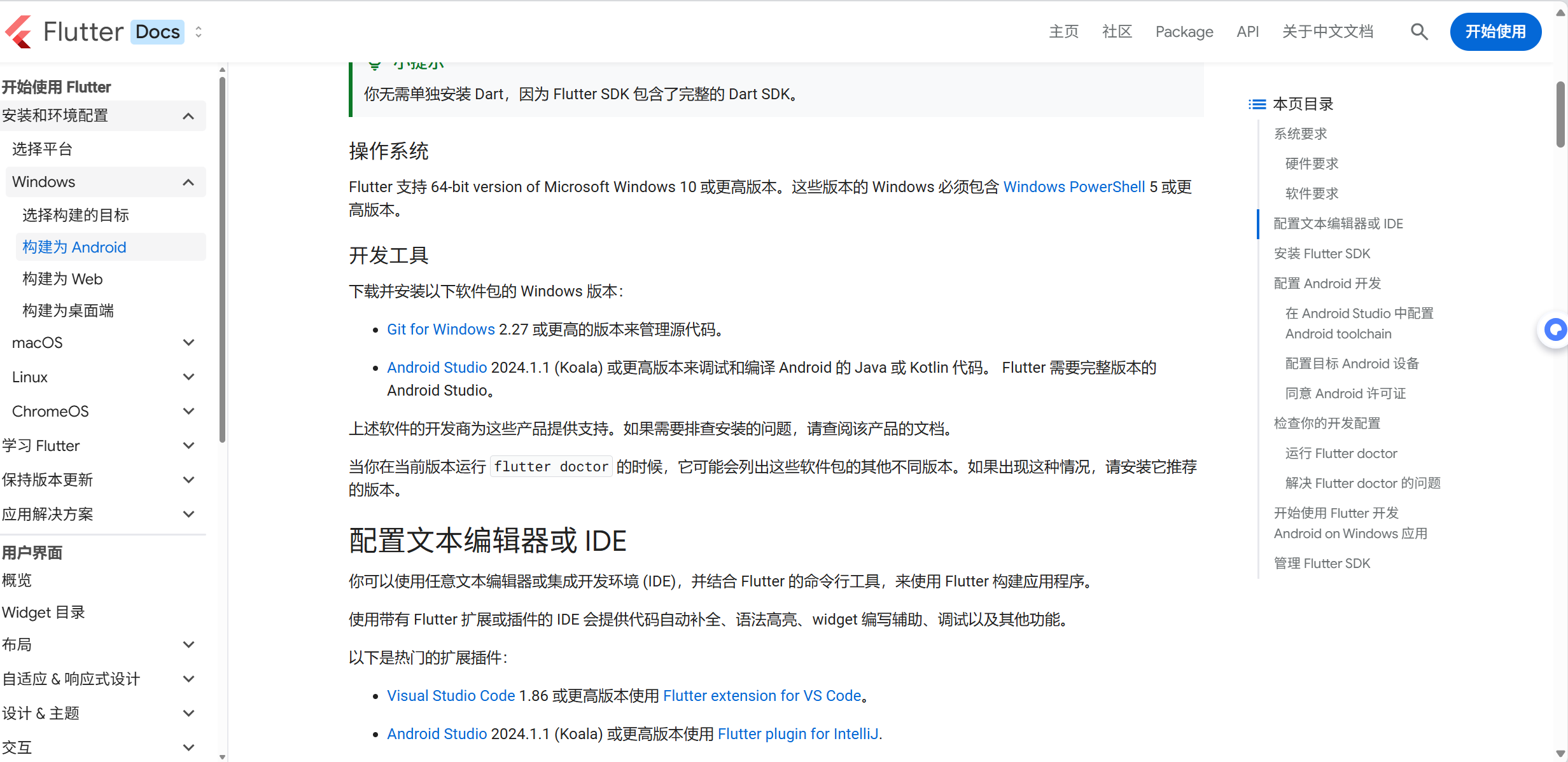
Task: Open the 主页 nav item
Action: (x=1063, y=32)
